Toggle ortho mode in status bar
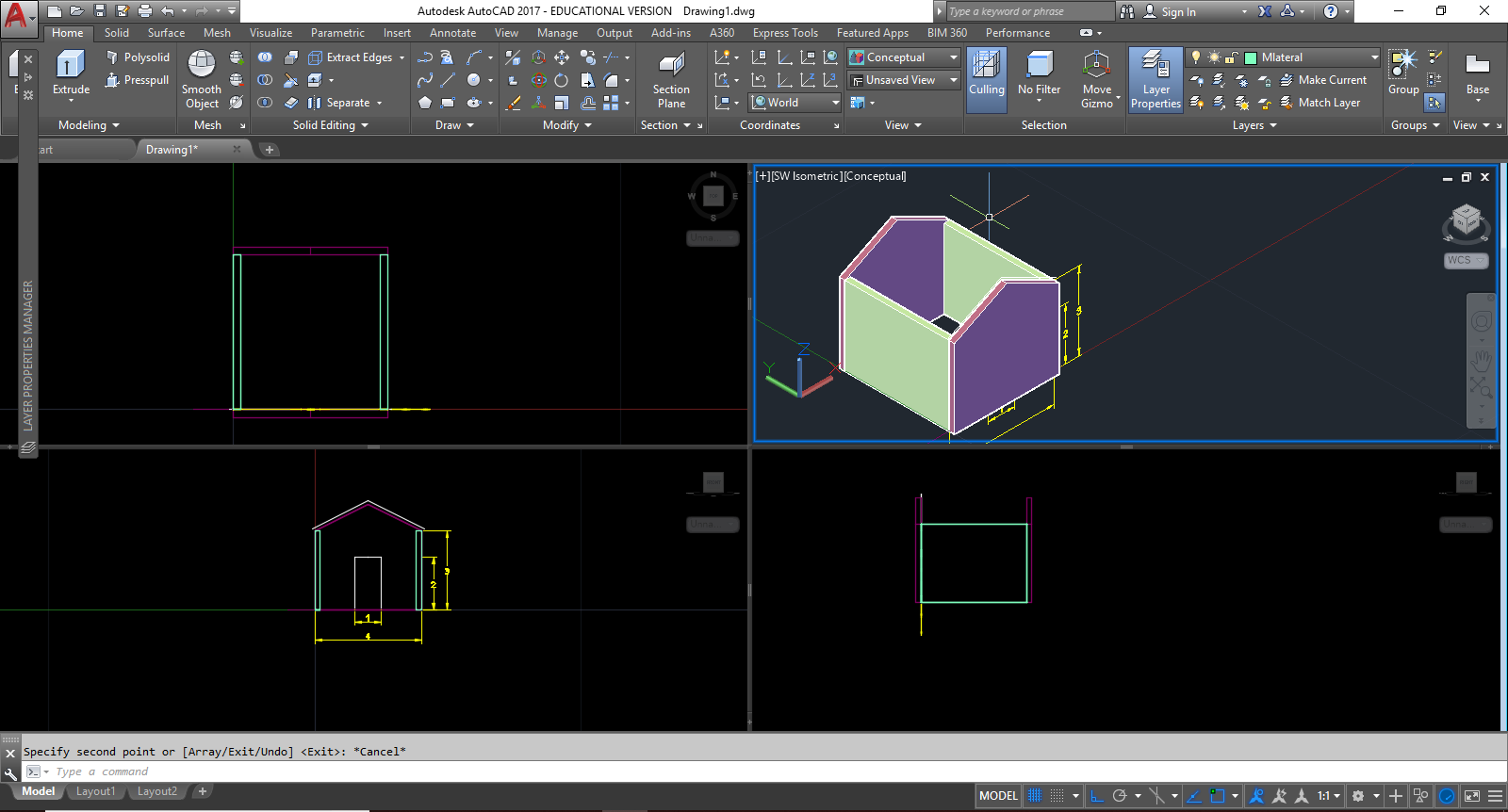 point(1097,796)
